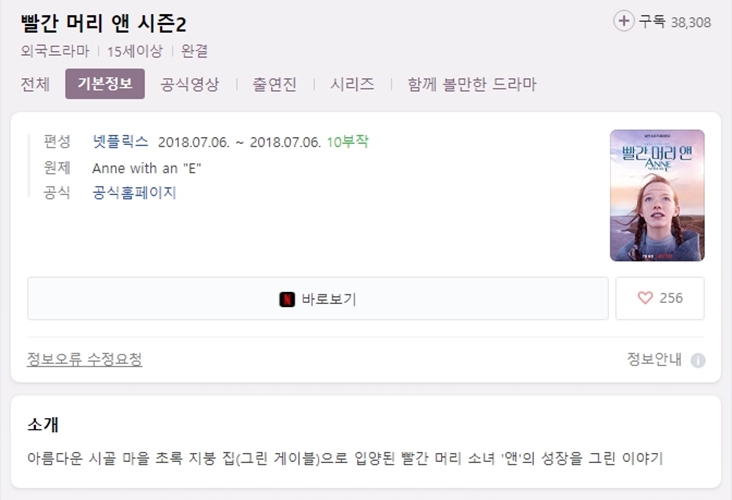
Task: Click the 빨간 머리 앤 시즌2 title
Action: point(103,24)
